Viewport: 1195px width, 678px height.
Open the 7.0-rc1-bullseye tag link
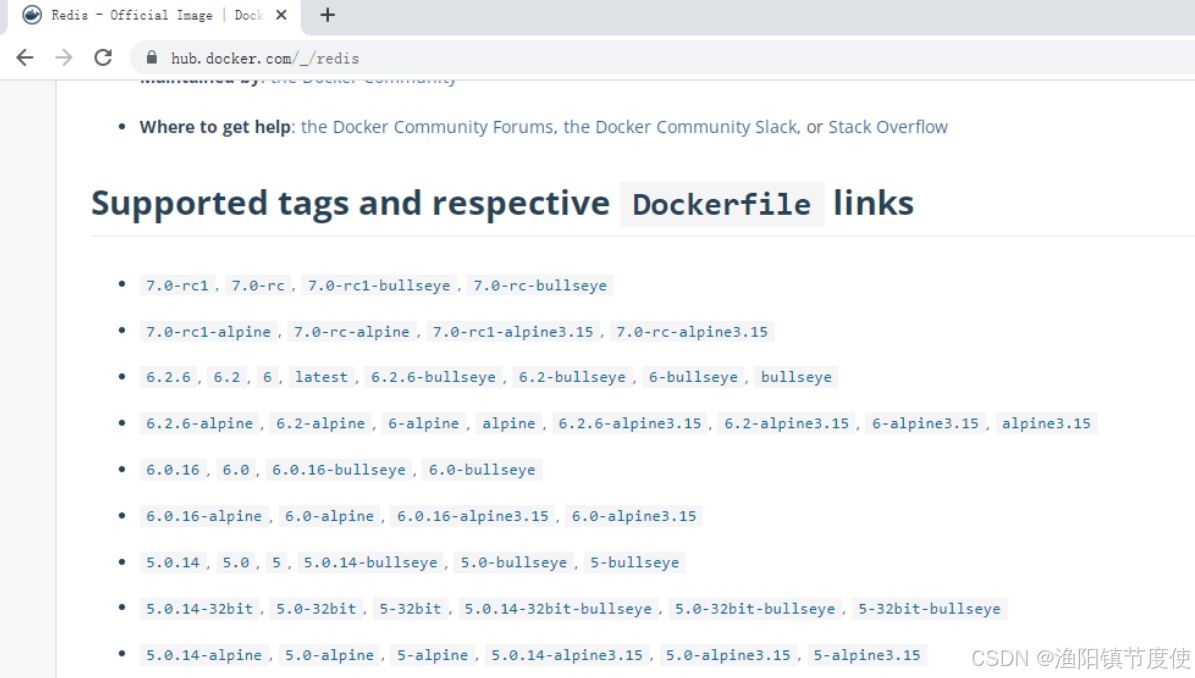[x=379, y=286]
